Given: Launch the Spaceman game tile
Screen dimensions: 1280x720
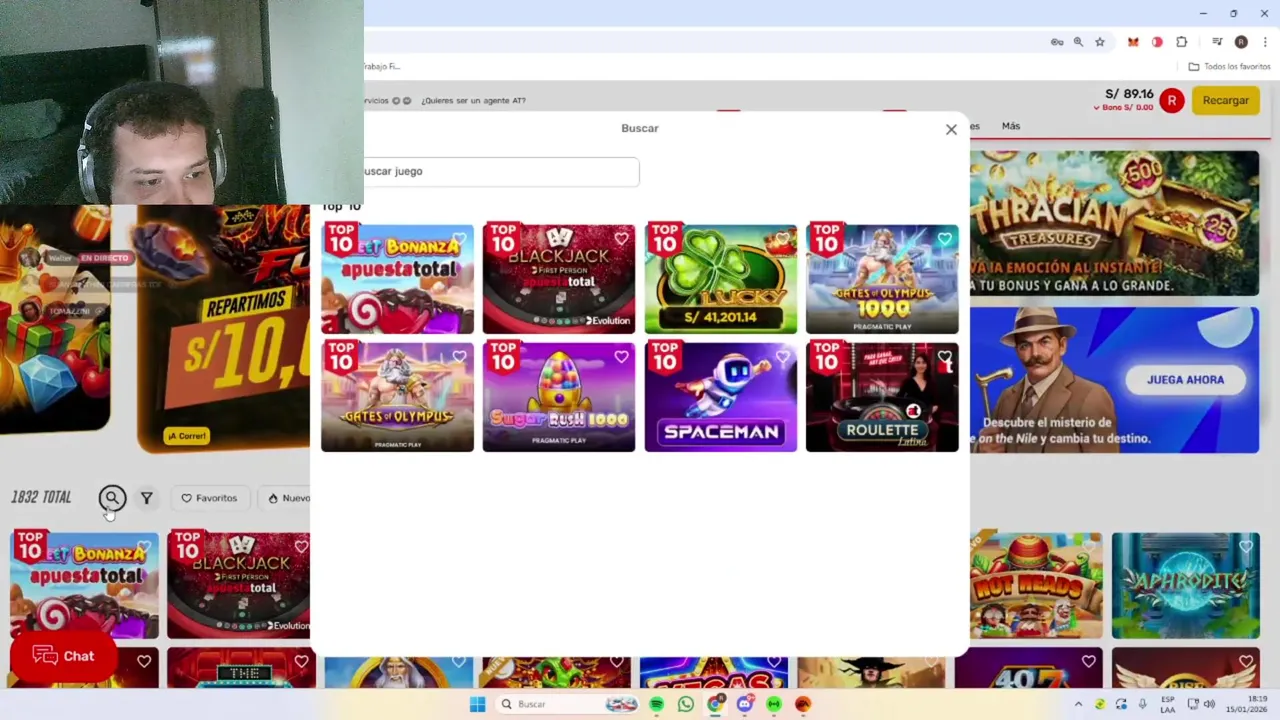Looking at the screenshot, I should (x=721, y=397).
